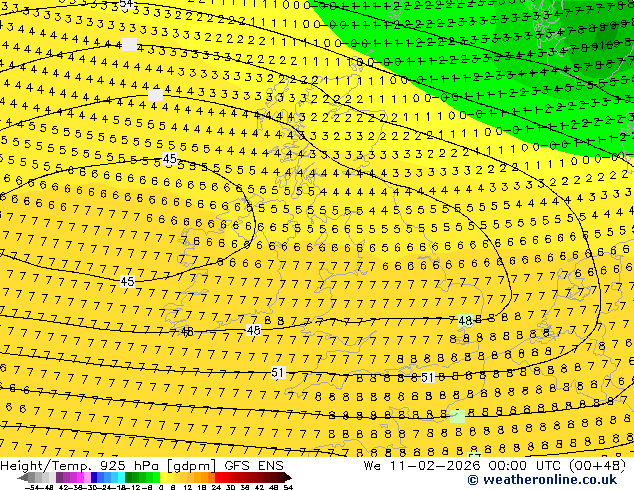Screen dimensions: 634x490
Task: Click the 'Height/Temp.' title text
Action: (45, 466)
